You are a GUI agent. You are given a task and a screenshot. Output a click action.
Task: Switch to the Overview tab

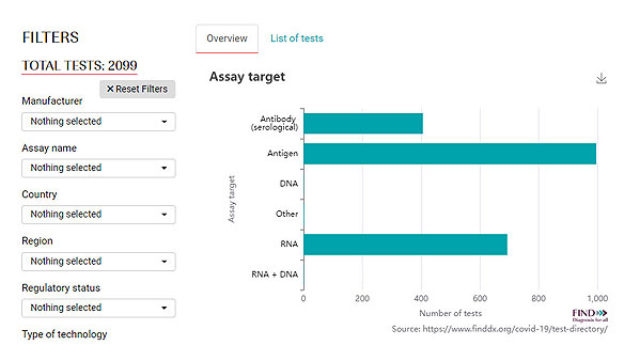point(227,38)
